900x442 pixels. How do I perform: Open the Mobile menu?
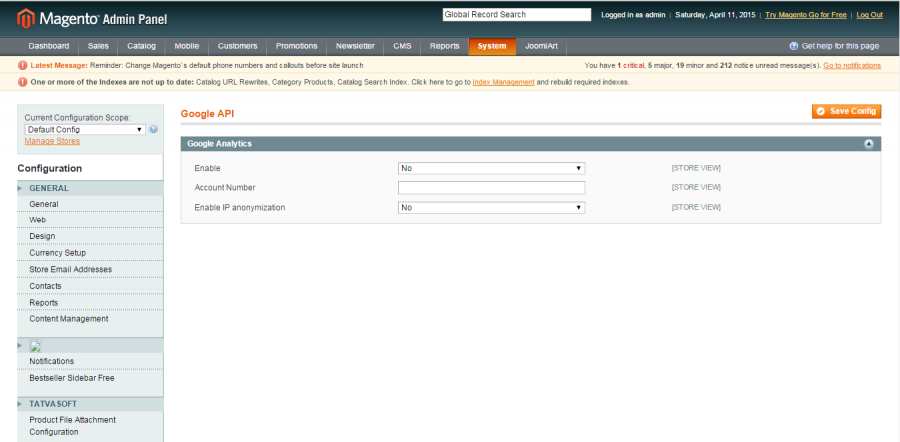pos(187,46)
